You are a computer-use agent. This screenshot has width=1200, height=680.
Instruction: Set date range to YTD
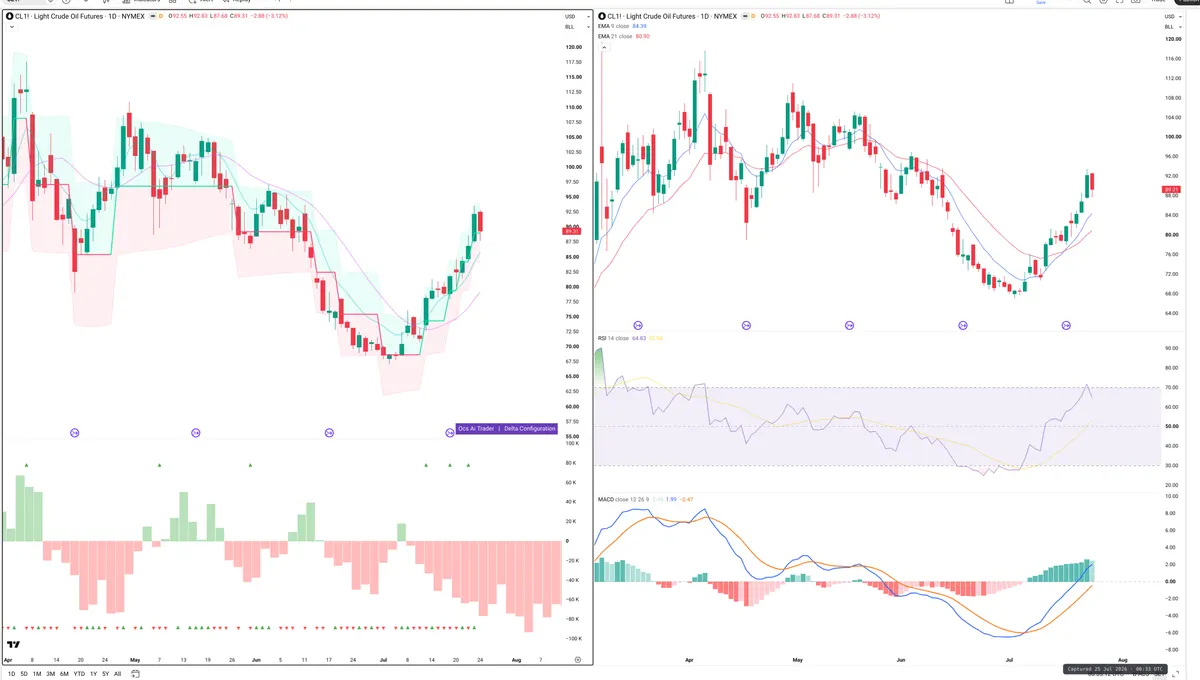79,674
